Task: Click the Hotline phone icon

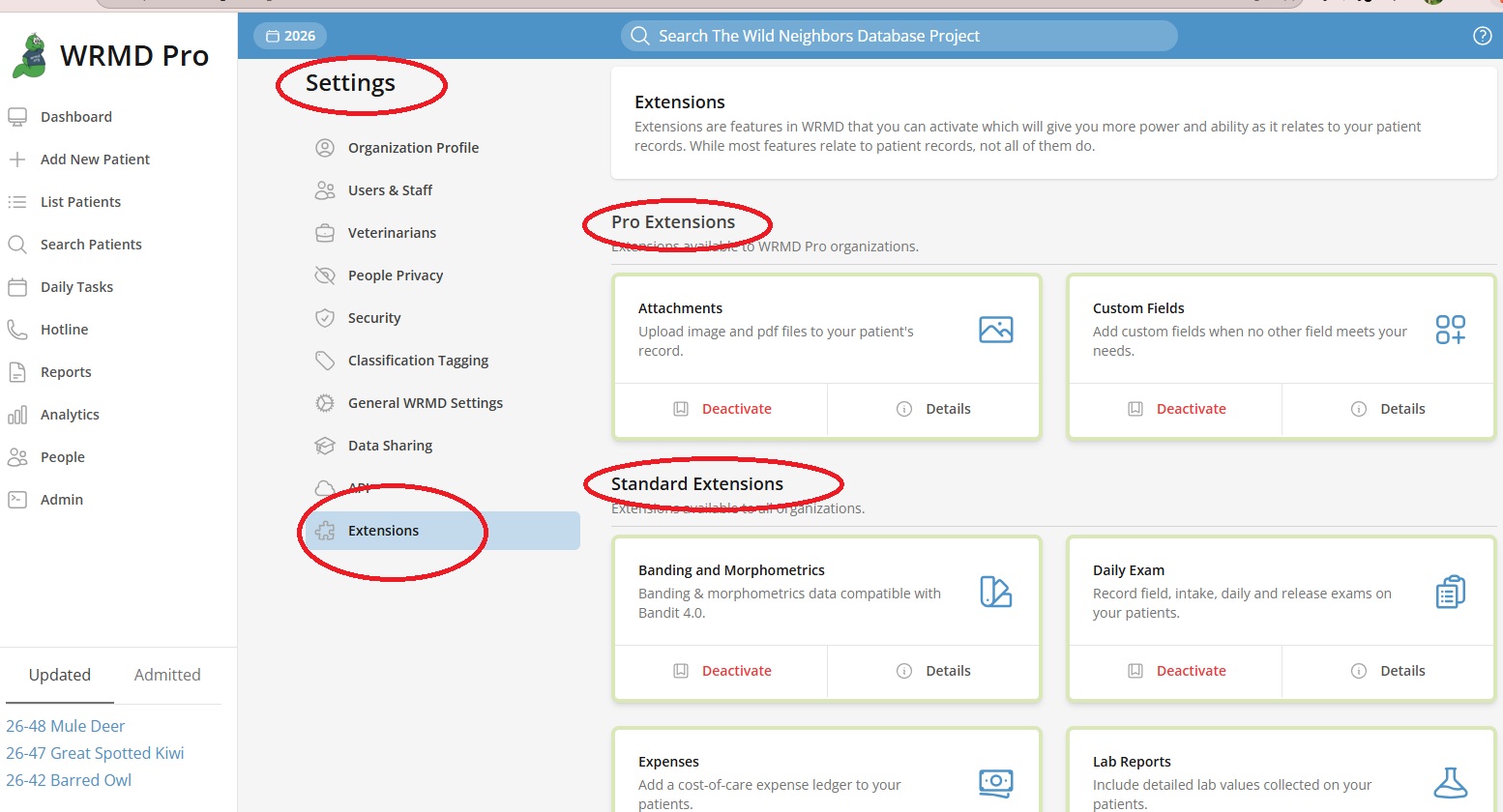Action: point(17,330)
